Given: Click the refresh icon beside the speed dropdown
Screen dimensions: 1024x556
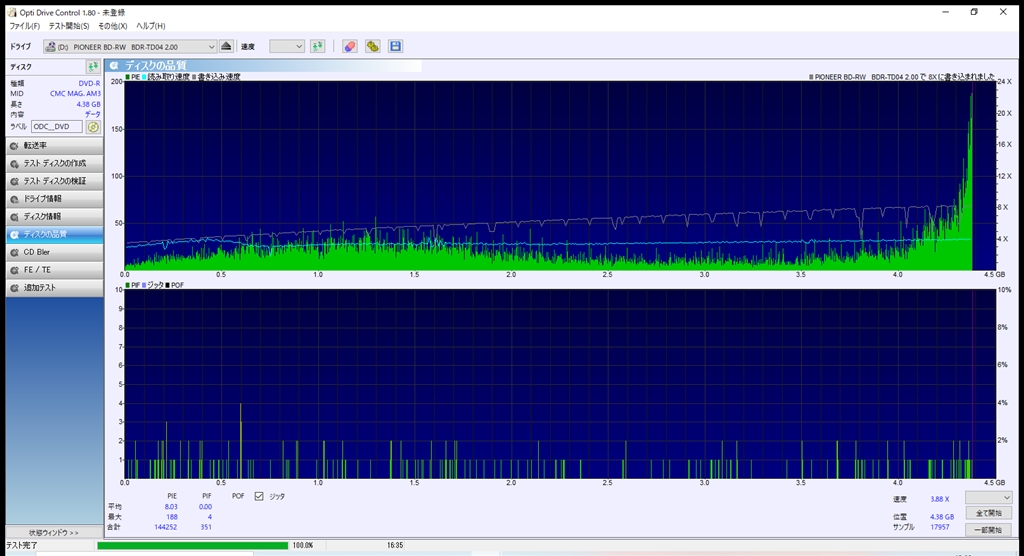Looking at the screenshot, I should pos(317,46).
